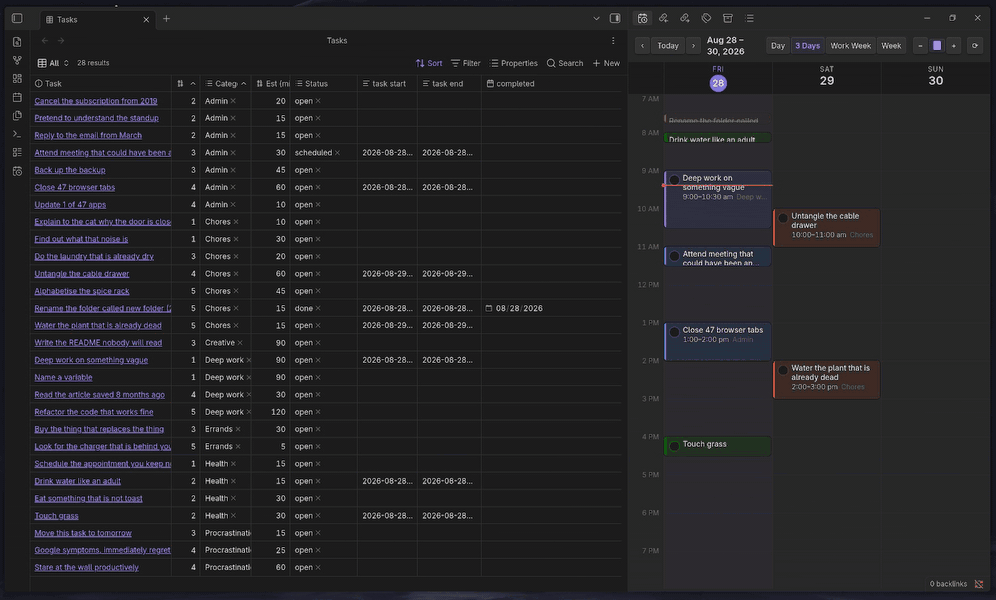The image size is (996, 600).
Task: Open the three-dot more options menu
Action: [613, 41]
